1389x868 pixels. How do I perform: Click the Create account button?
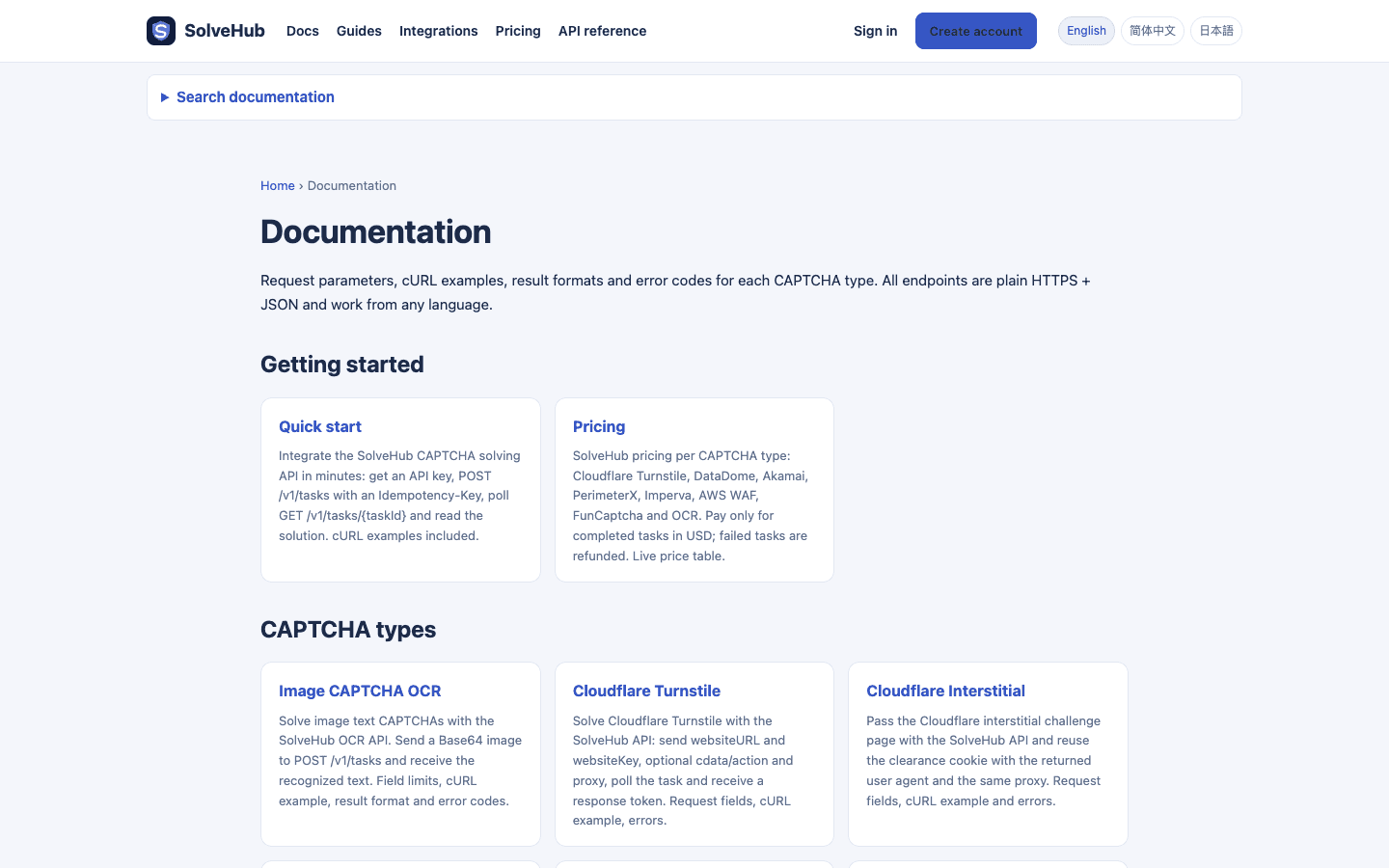pos(976,31)
